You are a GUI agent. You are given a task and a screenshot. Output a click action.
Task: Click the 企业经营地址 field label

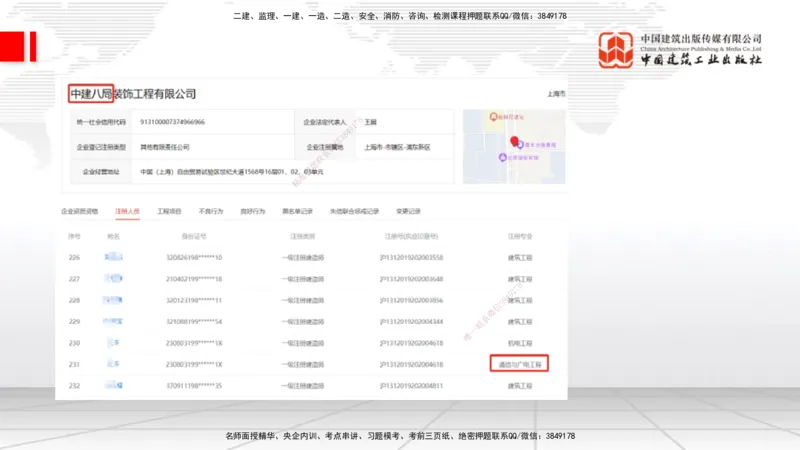point(101,172)
